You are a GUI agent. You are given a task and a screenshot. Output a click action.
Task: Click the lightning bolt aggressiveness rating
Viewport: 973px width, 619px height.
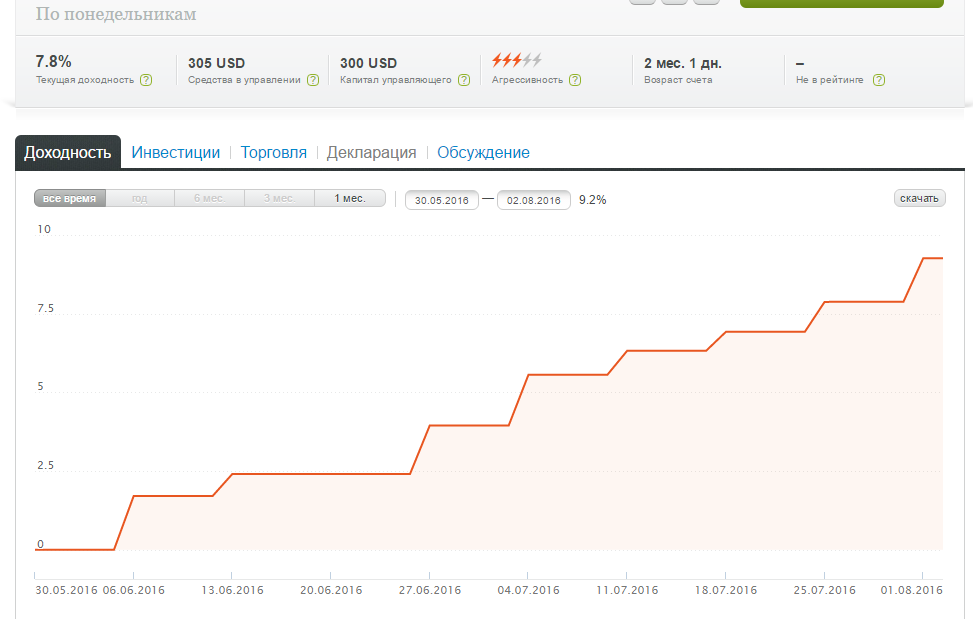coord(517,60)
